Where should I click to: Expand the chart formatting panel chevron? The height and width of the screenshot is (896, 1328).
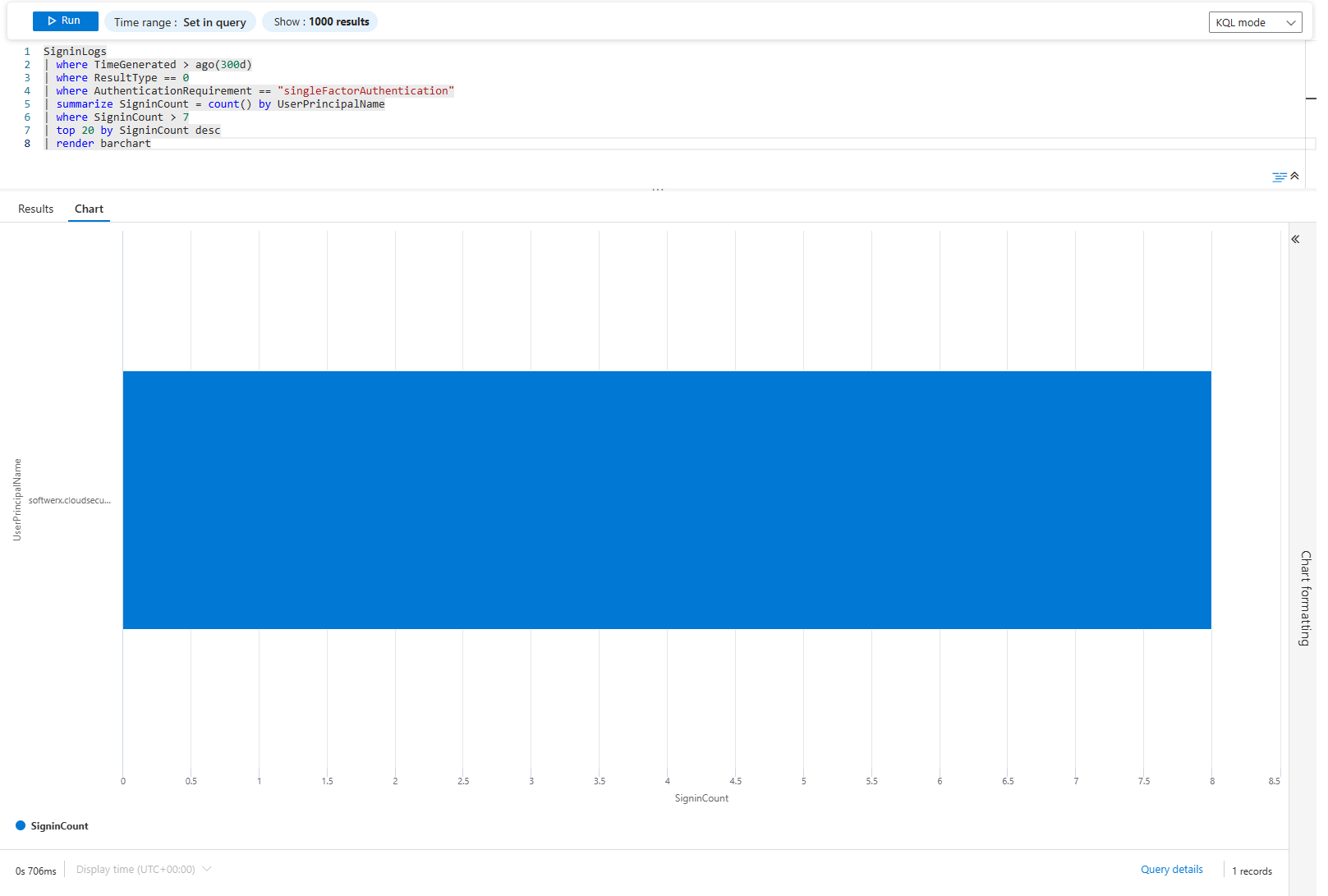coord(1295,240)
